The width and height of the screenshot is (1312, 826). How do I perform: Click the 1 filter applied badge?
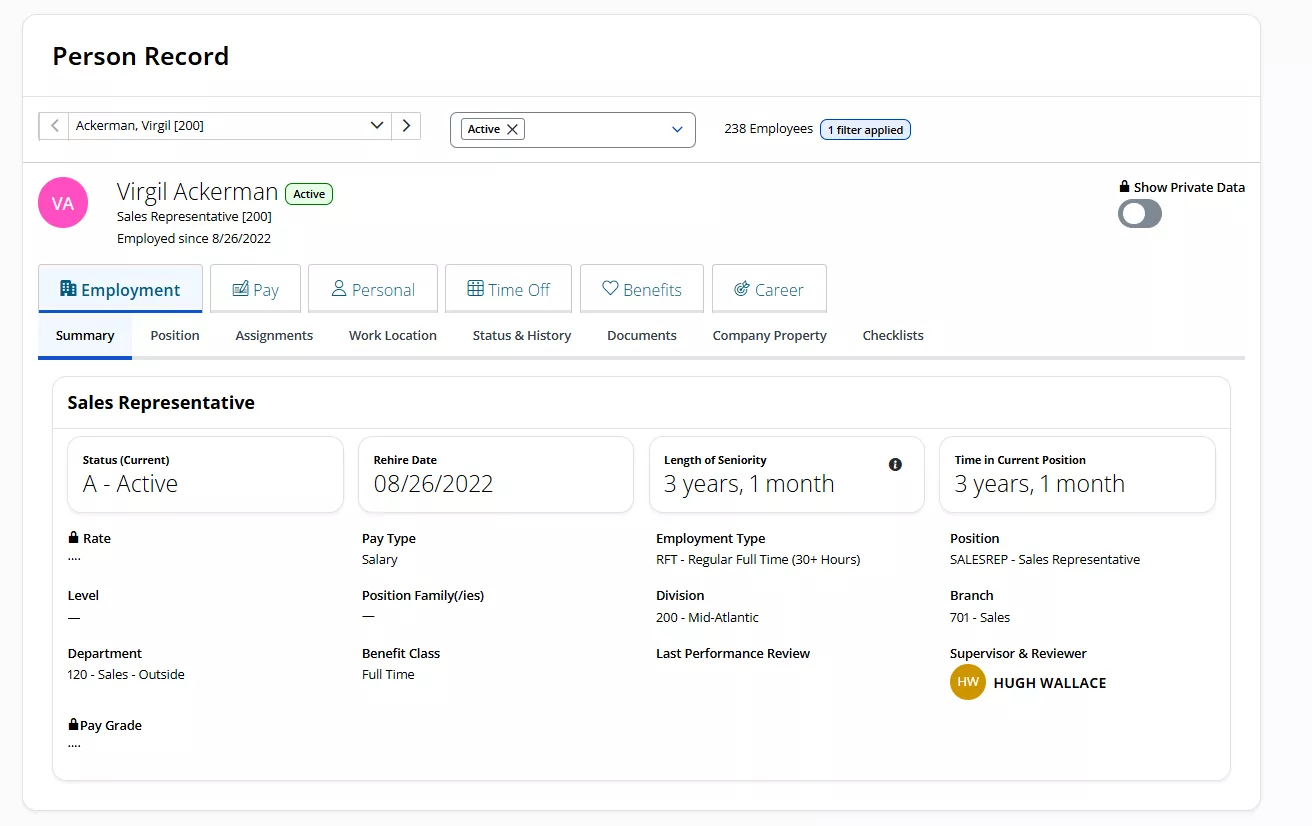[x=865, y=130]
